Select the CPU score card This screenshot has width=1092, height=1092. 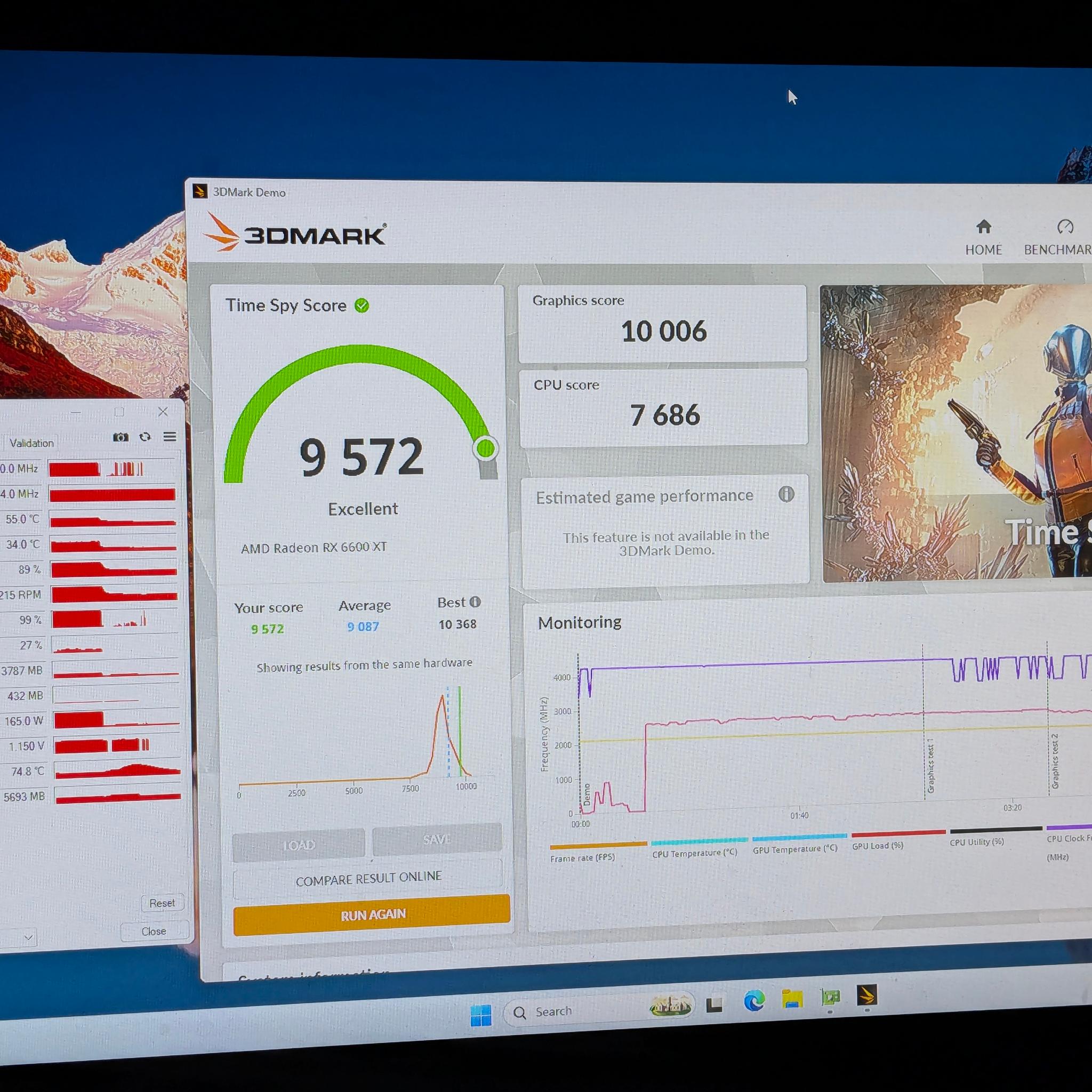point(663,407)
